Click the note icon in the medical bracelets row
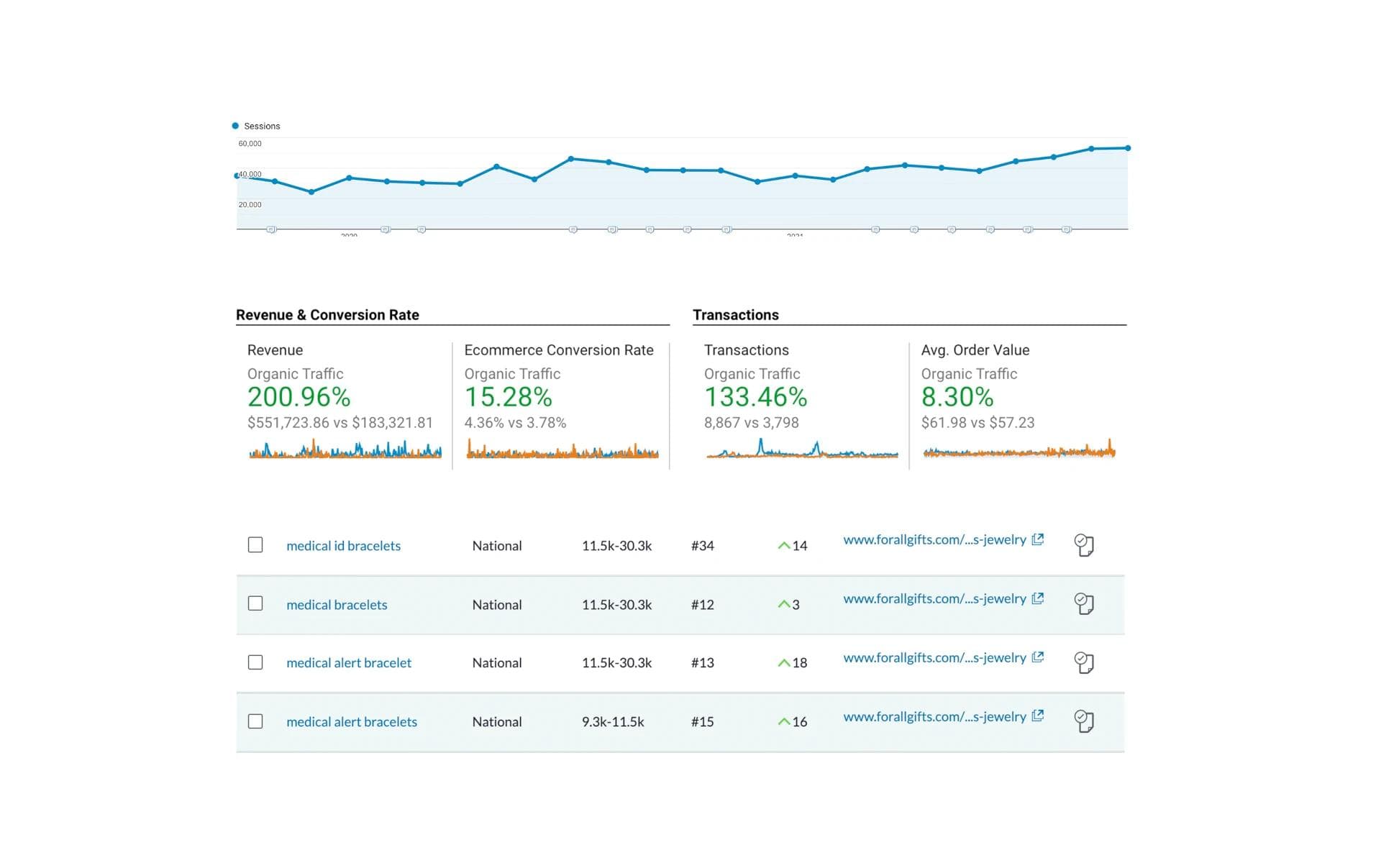1381x868 pixels. tap(1084, 604)
